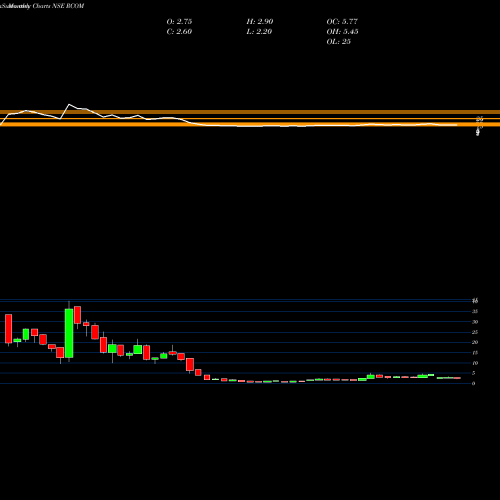
Task: Click the 30 price axis label
Action: tap(475, 322)
